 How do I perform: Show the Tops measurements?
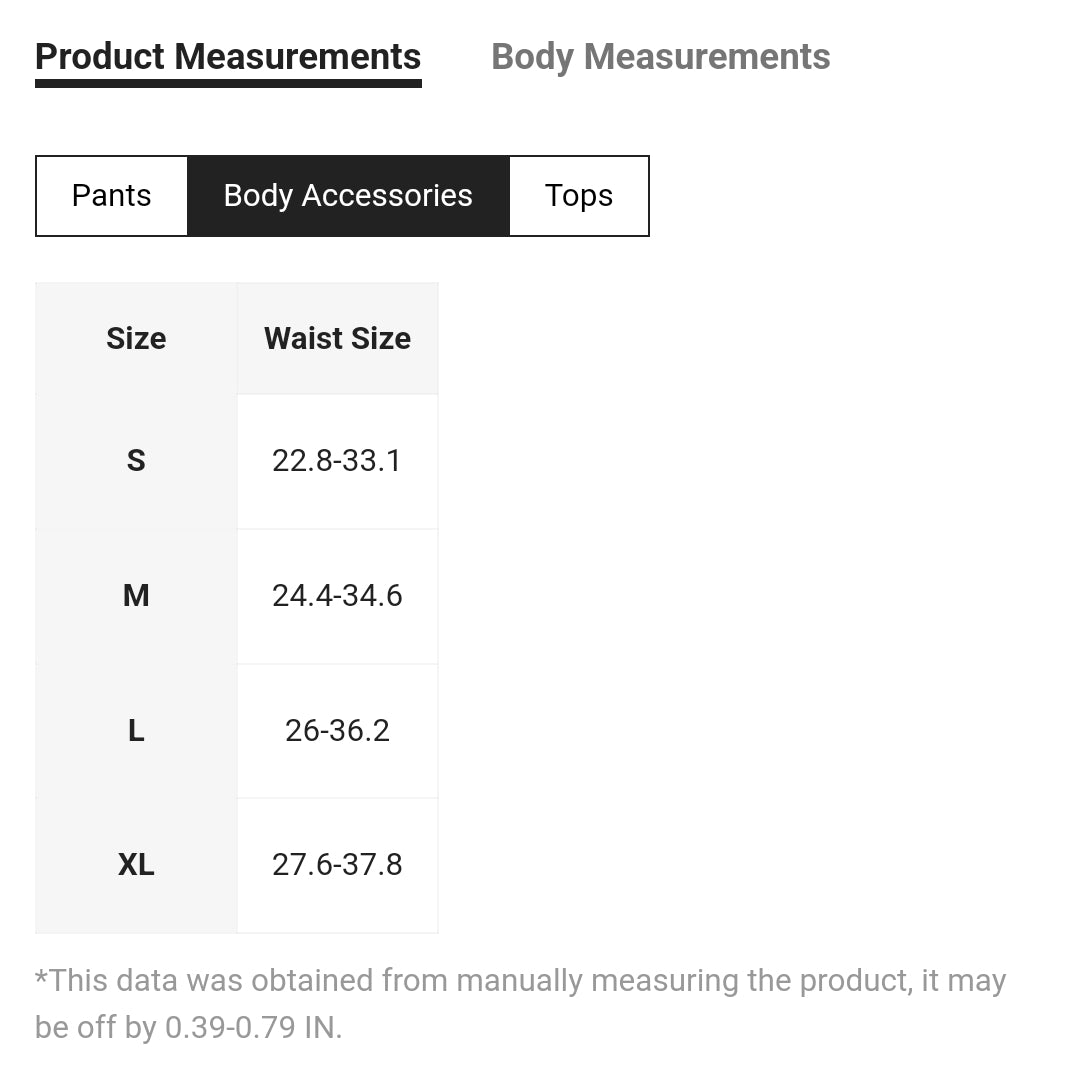pyautogui.click(x=579, y=196)
